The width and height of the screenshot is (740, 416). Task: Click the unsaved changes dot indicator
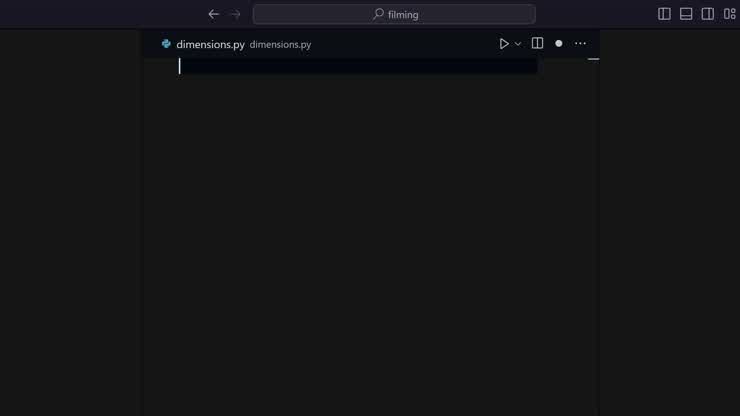click(x=559, y=43)
